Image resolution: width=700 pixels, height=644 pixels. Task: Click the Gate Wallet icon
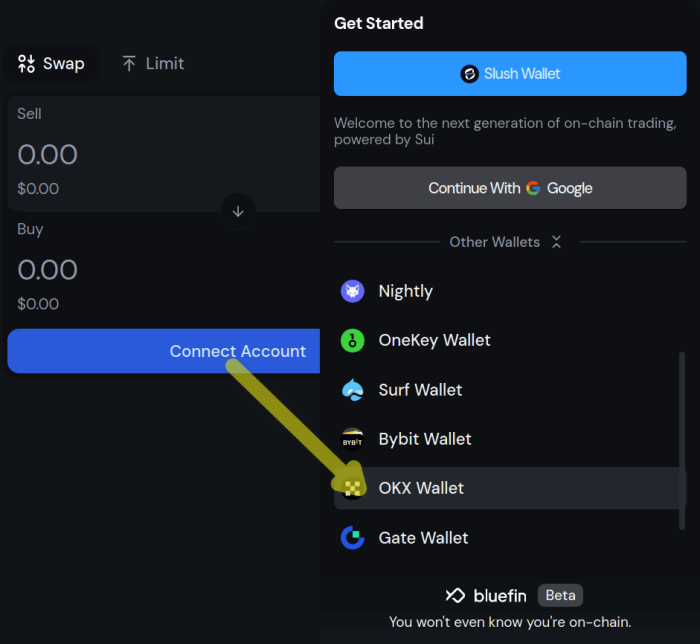click(352, 538)
